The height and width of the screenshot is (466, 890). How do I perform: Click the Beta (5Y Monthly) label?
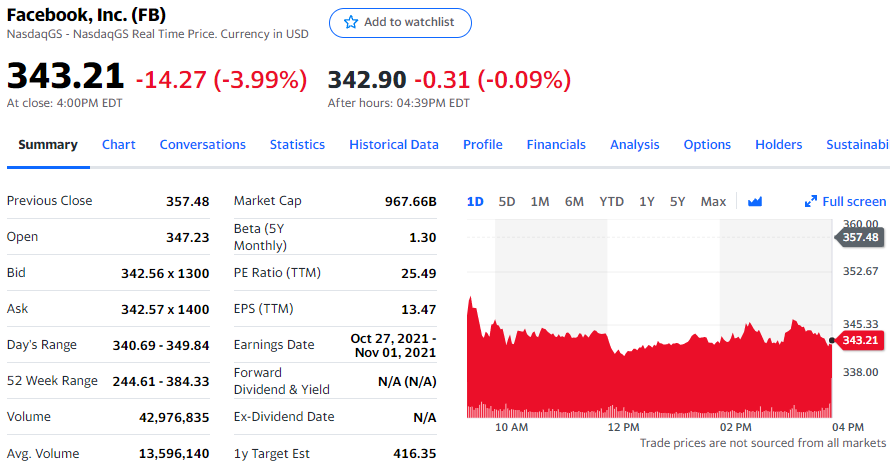point(261,237)
